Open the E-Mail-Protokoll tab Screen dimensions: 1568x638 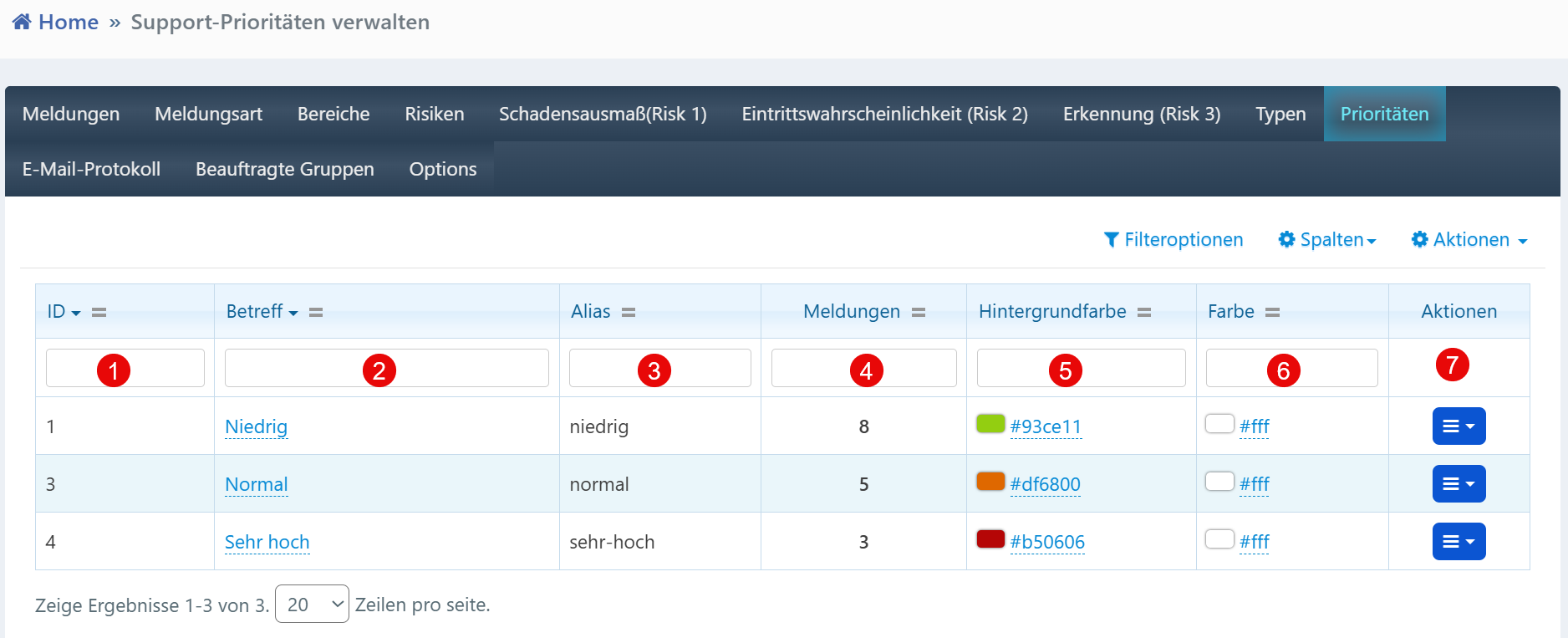[x=91, y=169]
